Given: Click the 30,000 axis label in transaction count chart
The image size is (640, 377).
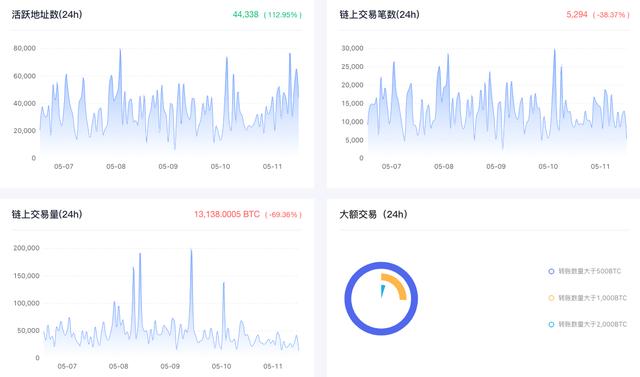Looking at the screenshot, I should tap(352, 48).
